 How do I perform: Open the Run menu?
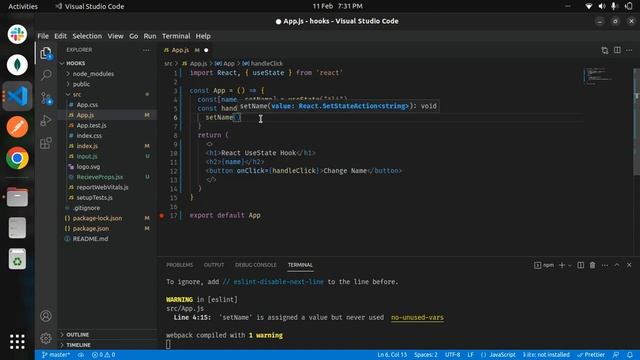click(150, 36)
